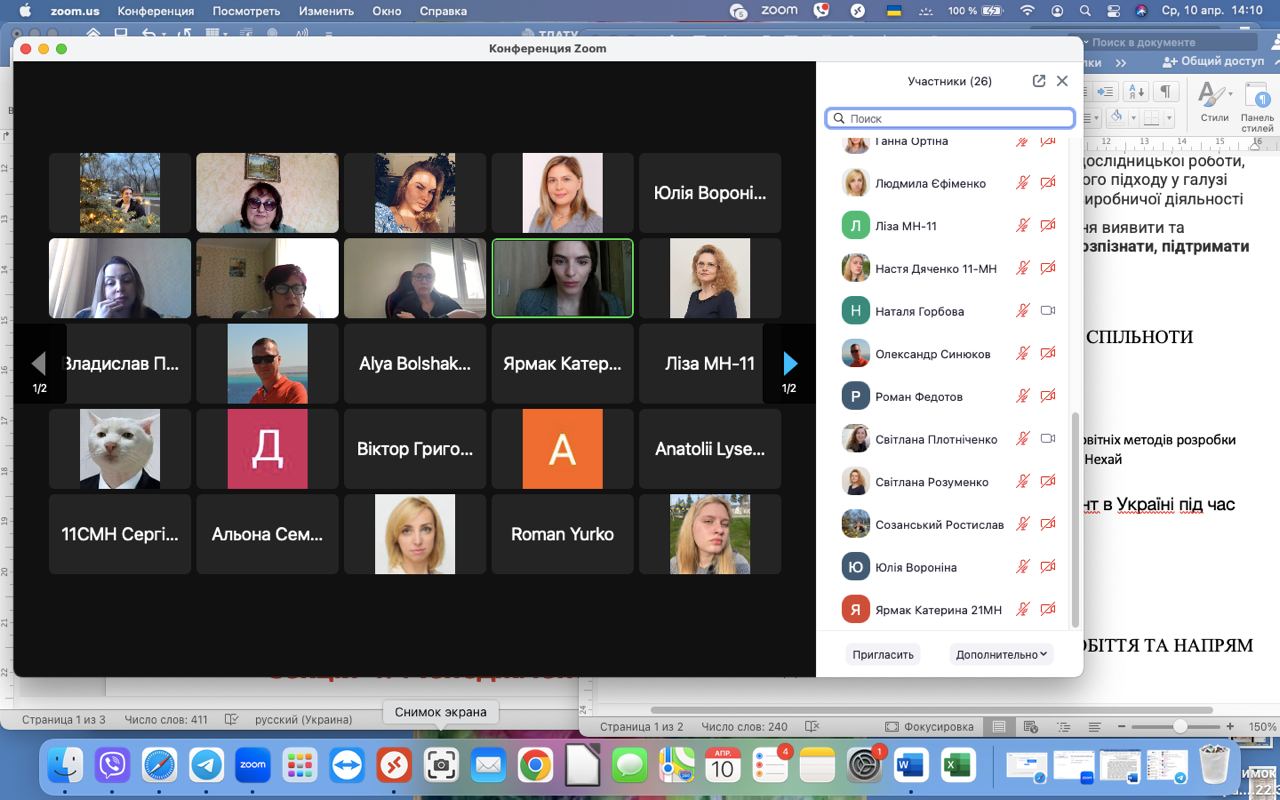Click the Ukrainian flag input source icon
Screen dimensions: 1280x800
894,11
